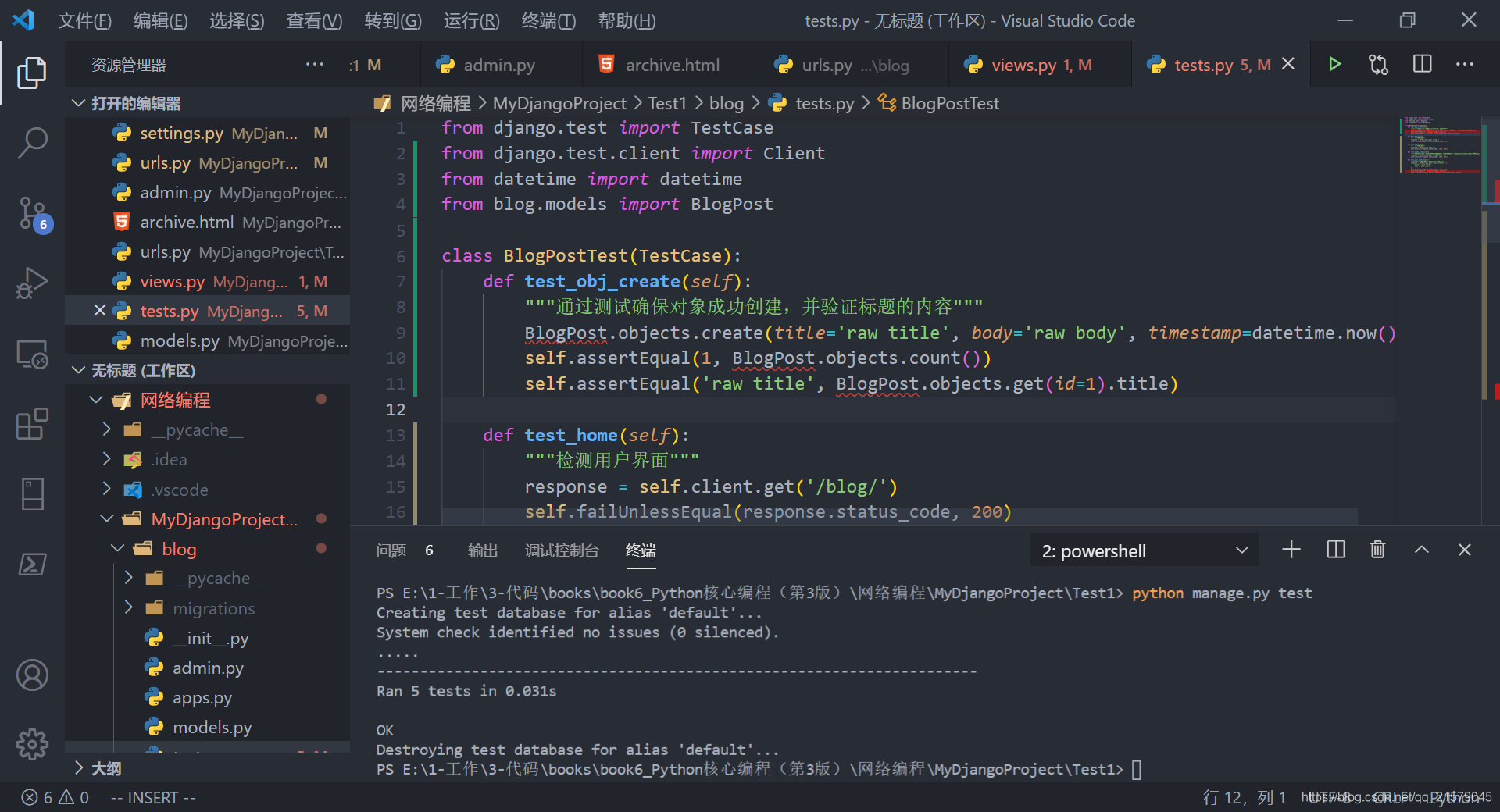Close the terminal panel
Viewport: 1500px width, 812px height.
[1465, 550]
